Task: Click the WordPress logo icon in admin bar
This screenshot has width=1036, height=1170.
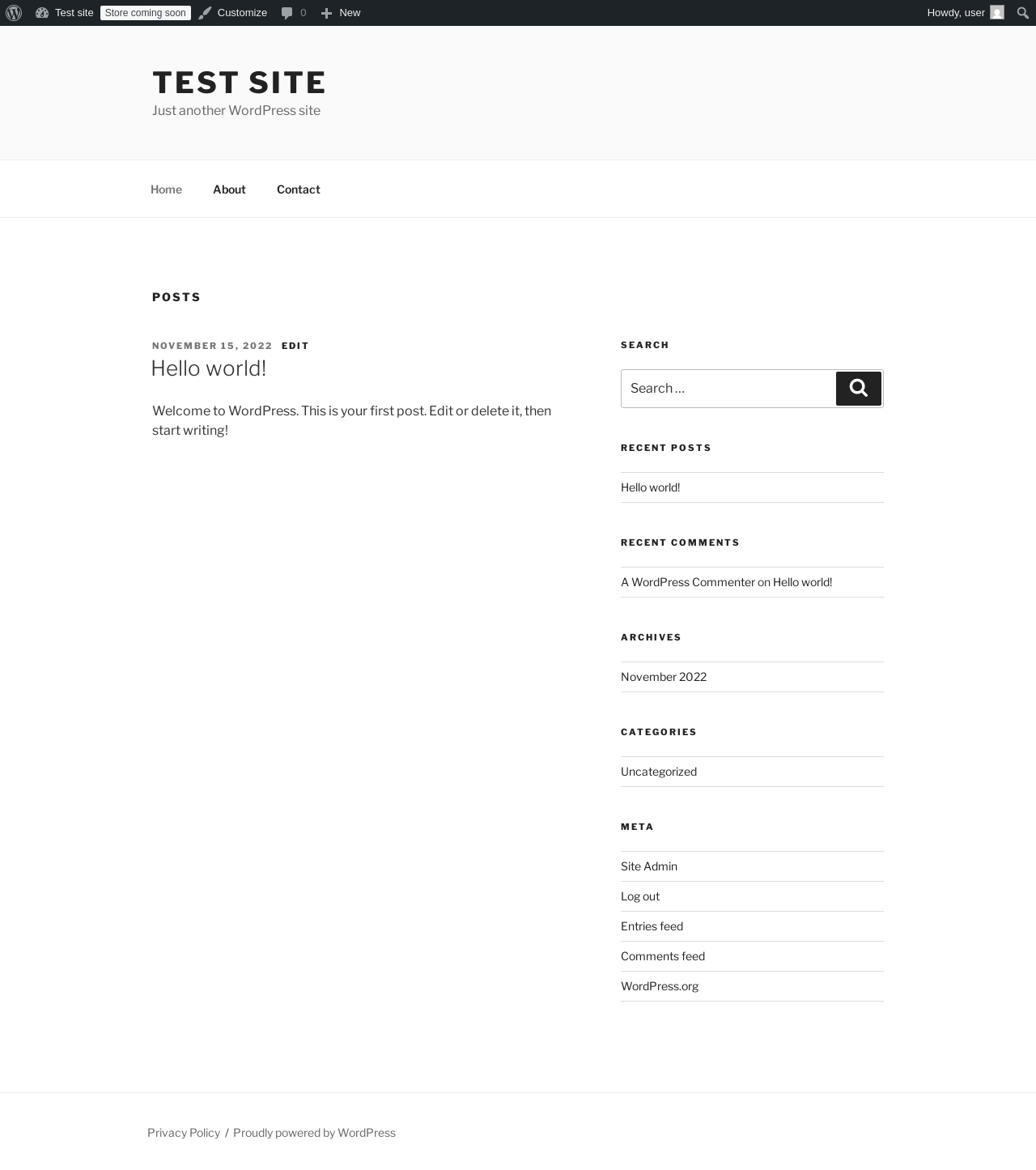Action: tap(14, 13)
